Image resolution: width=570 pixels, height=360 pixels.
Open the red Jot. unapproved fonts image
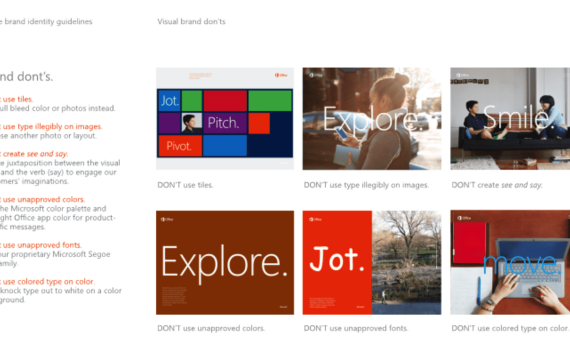(x=372, y=263)
